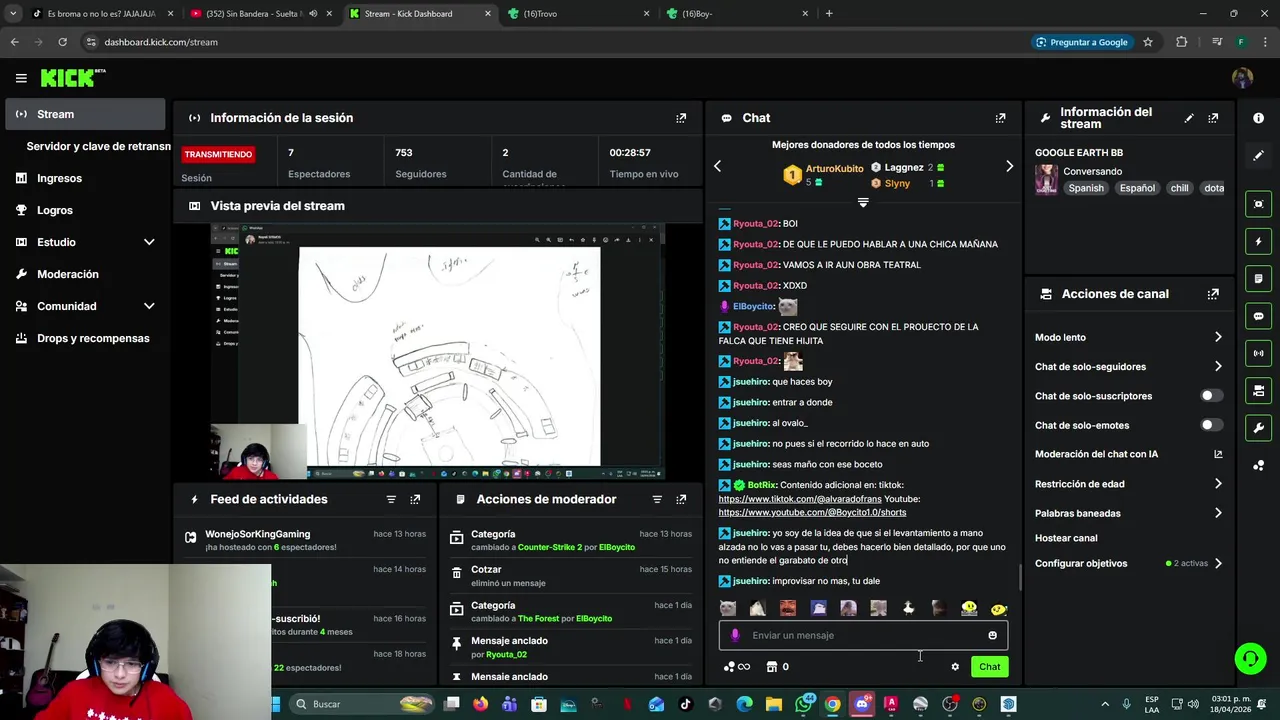Open the hamburger menu next to the KICK logo
1280x720 pixels.
(21, 78)
